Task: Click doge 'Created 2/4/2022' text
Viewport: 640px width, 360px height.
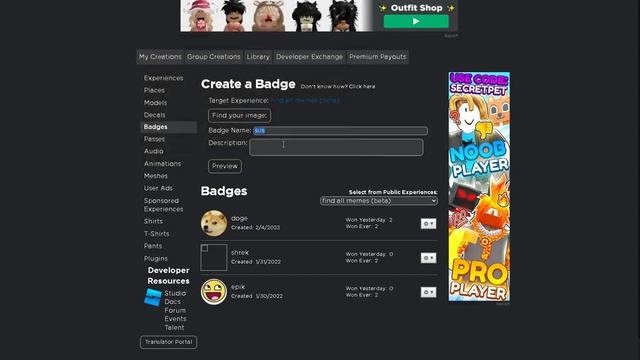Action: pos(256,227)
